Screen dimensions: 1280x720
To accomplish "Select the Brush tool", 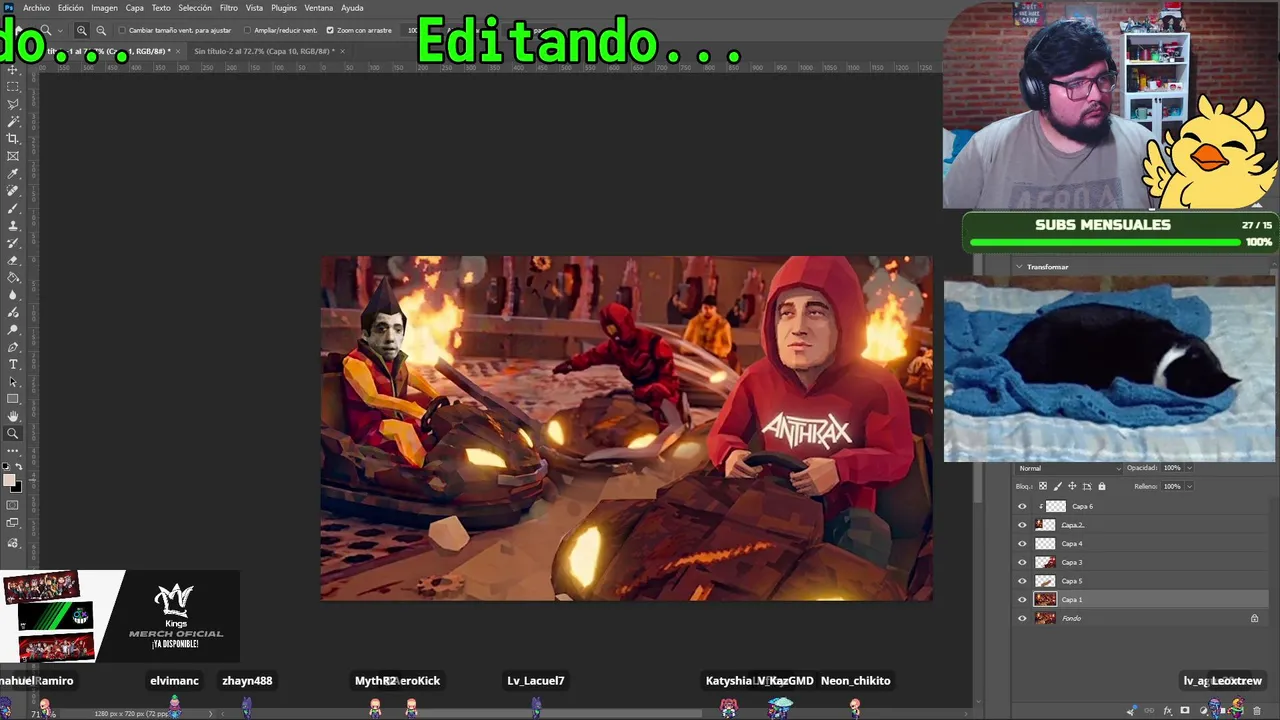I will pos(13,208).
